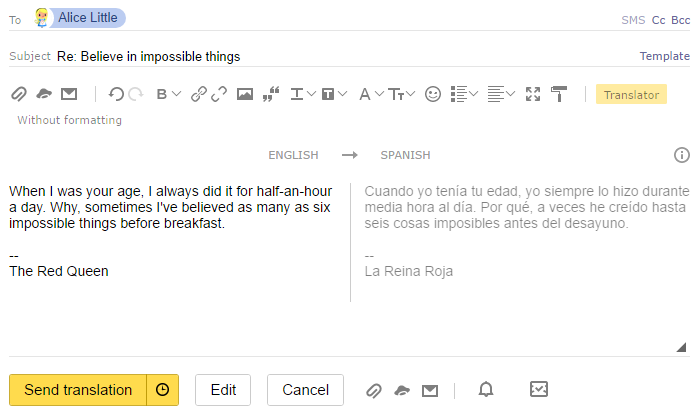Image resolution: width=698 pixels, height=415 pixels.
Task: Expand the bold formatting dropdown
Action: (169, 94)
